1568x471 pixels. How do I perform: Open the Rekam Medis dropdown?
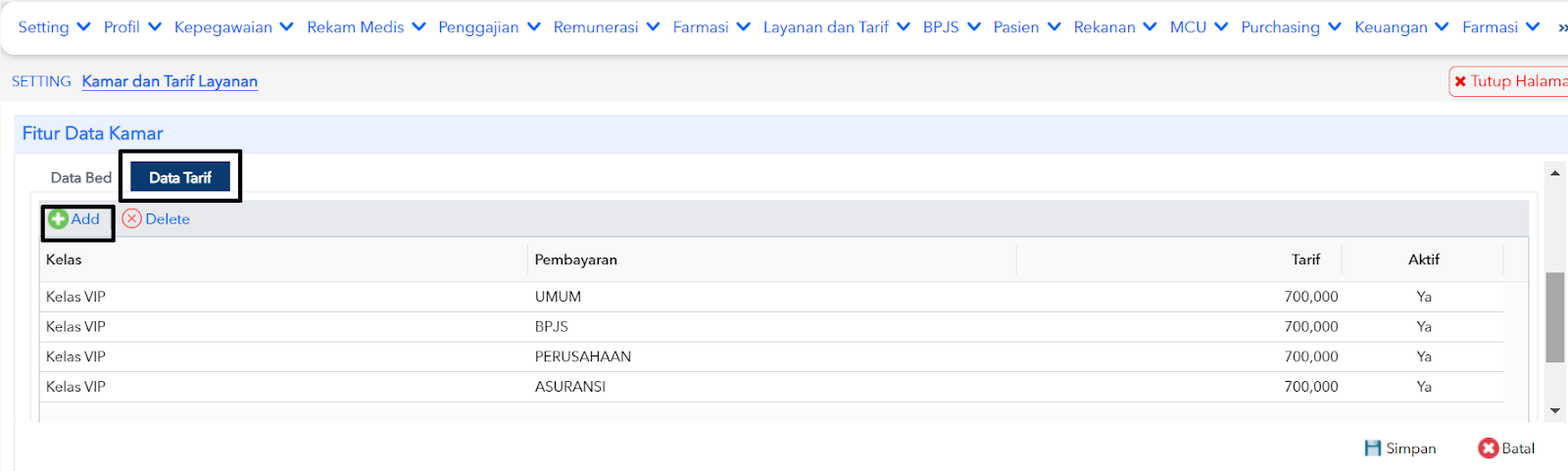pos(367,27)
